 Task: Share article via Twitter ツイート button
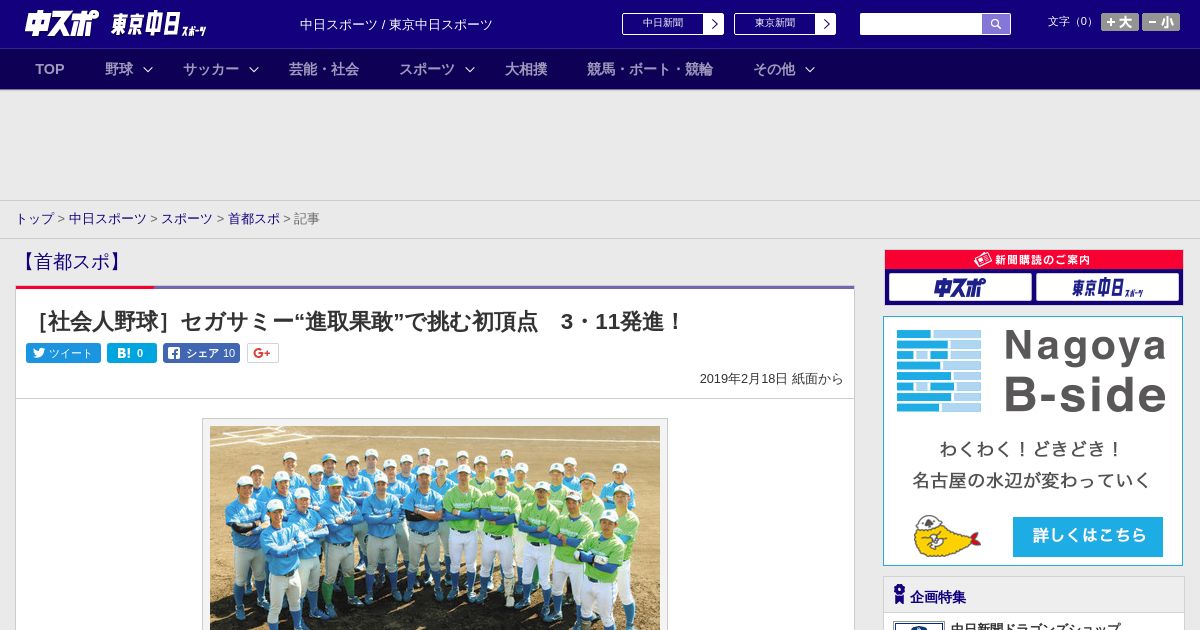[x=63, y=353]
